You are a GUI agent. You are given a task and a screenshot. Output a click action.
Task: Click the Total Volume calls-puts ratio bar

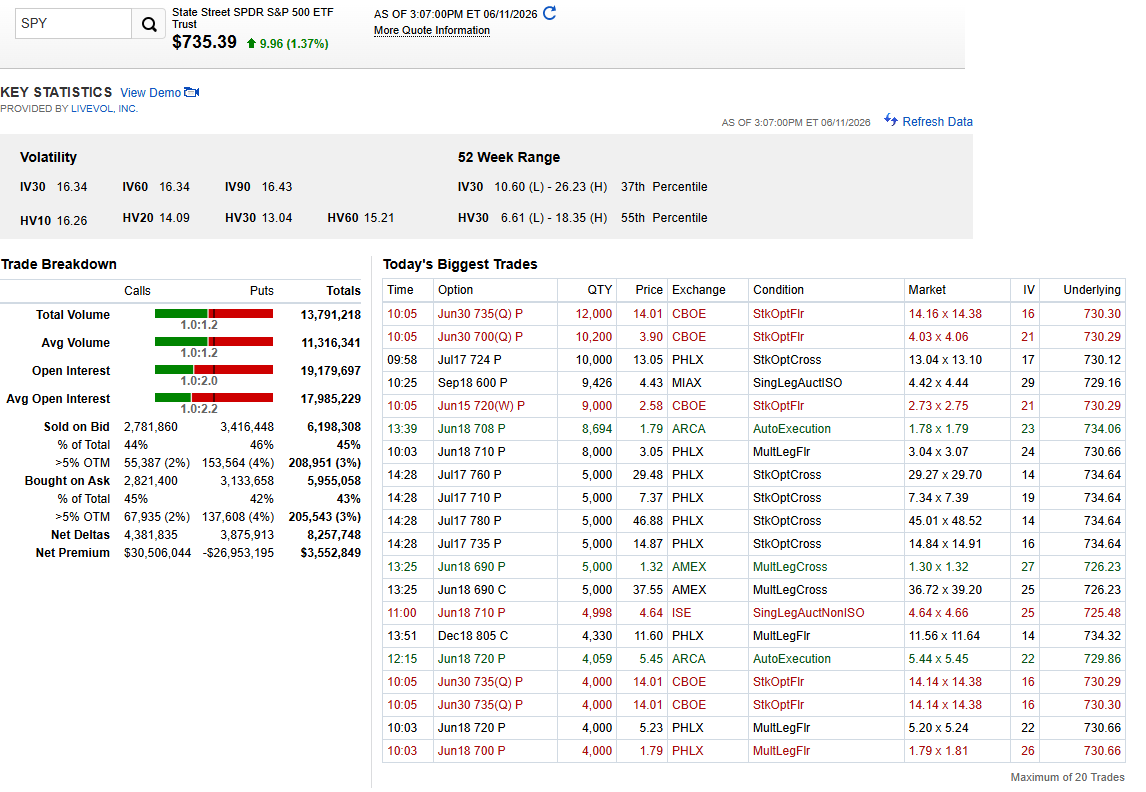tap(214, 314)
